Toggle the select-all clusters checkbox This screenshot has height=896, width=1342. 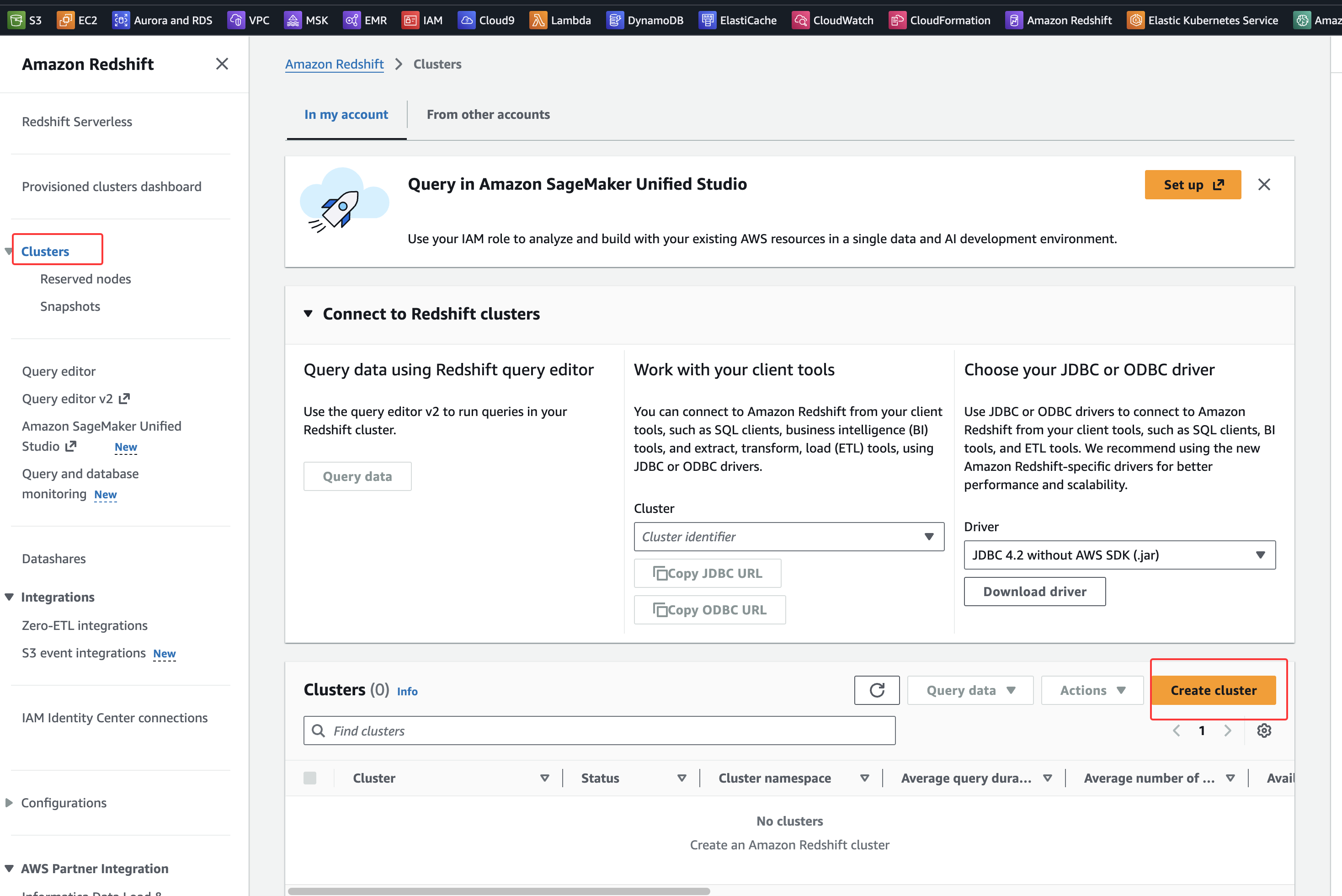(309, 778)
